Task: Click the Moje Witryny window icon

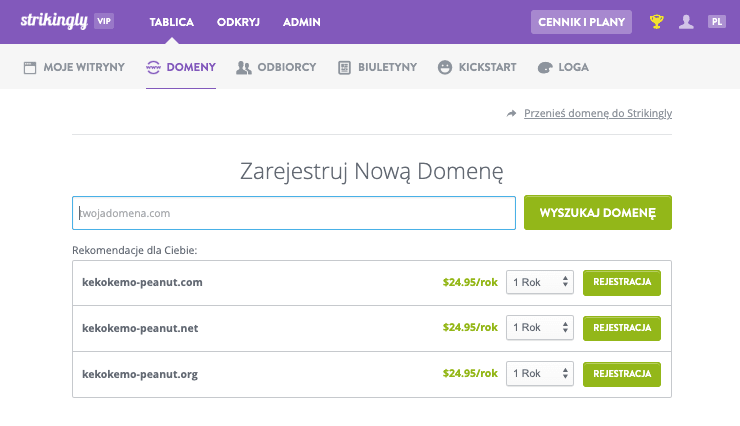Action: tap(30, 67)
